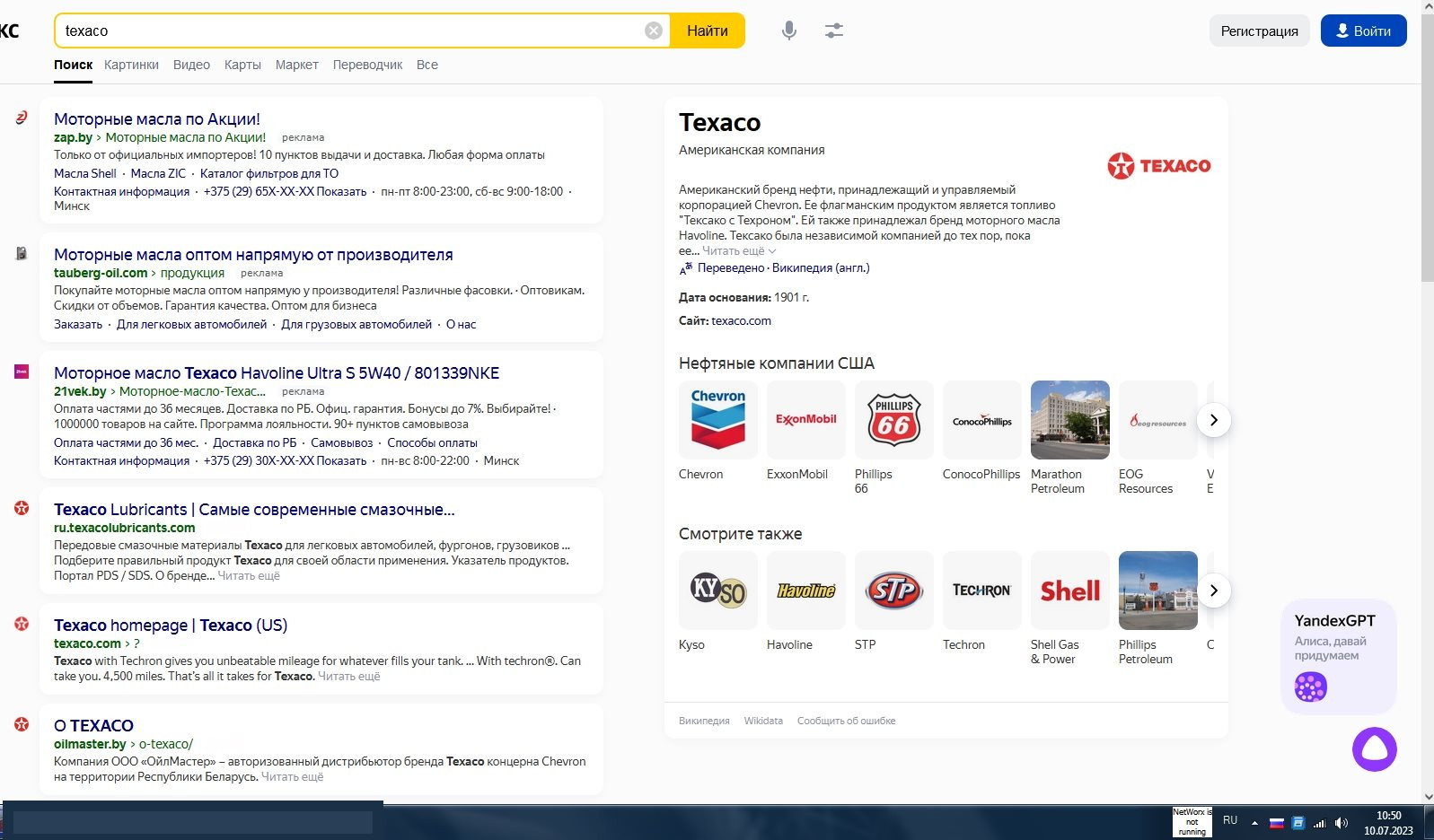Expand Texaco Lubricants snippet Читать ещё

click(249, 576)
